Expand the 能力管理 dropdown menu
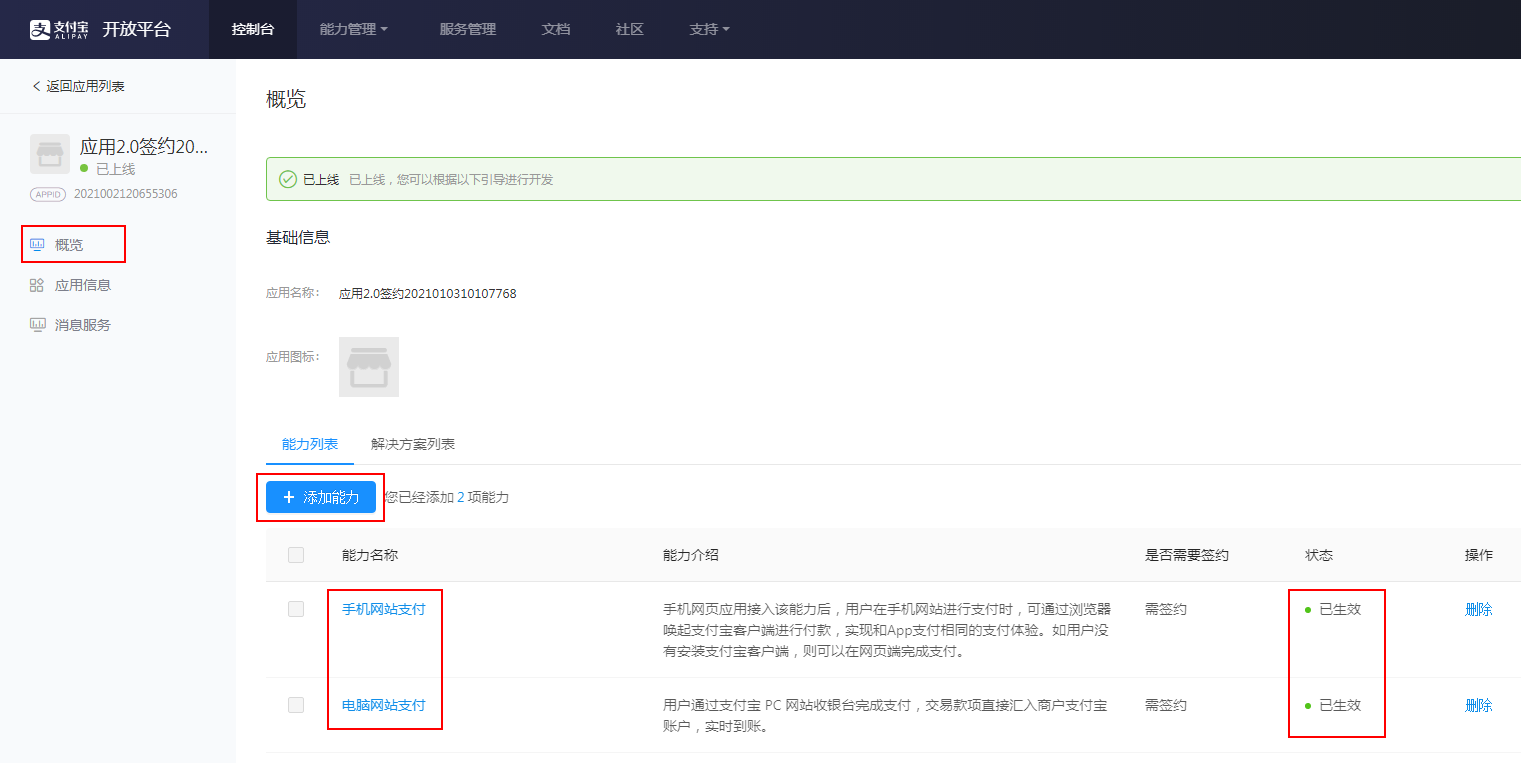 (x=353, y=29)
